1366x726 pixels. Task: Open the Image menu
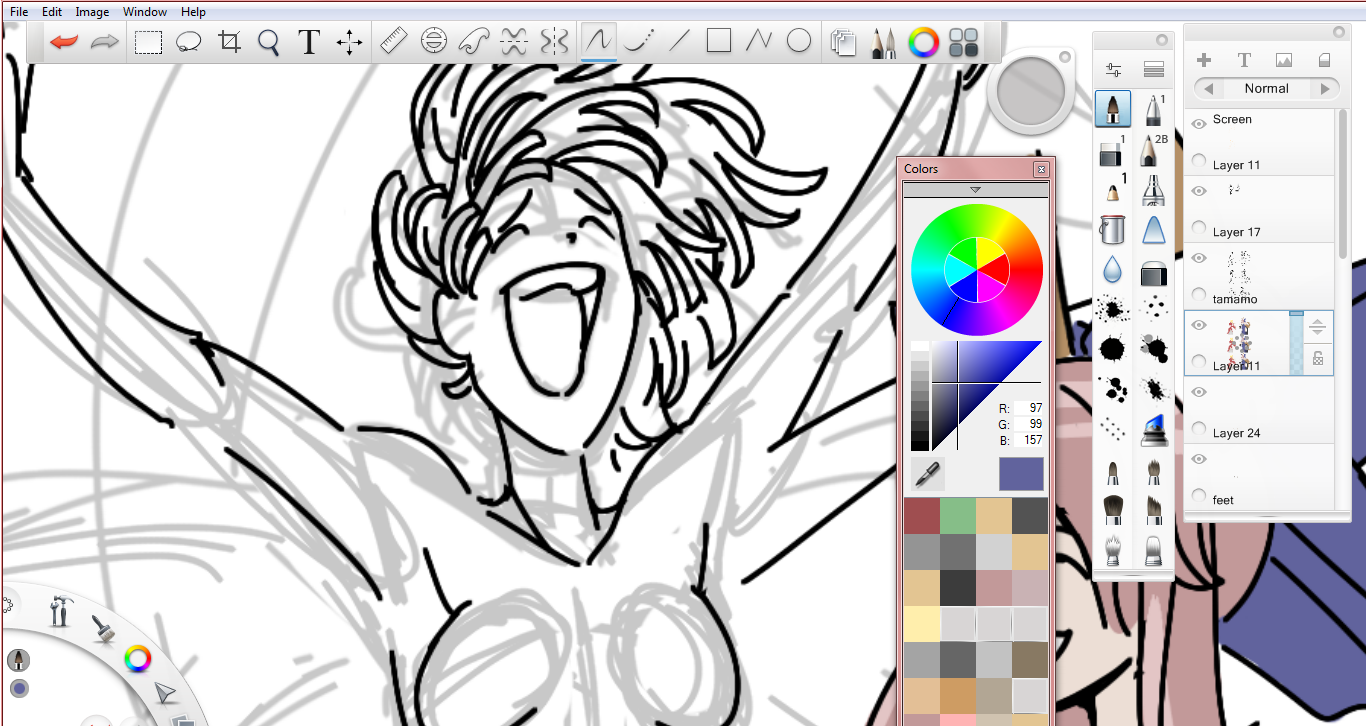pos(92,12)
